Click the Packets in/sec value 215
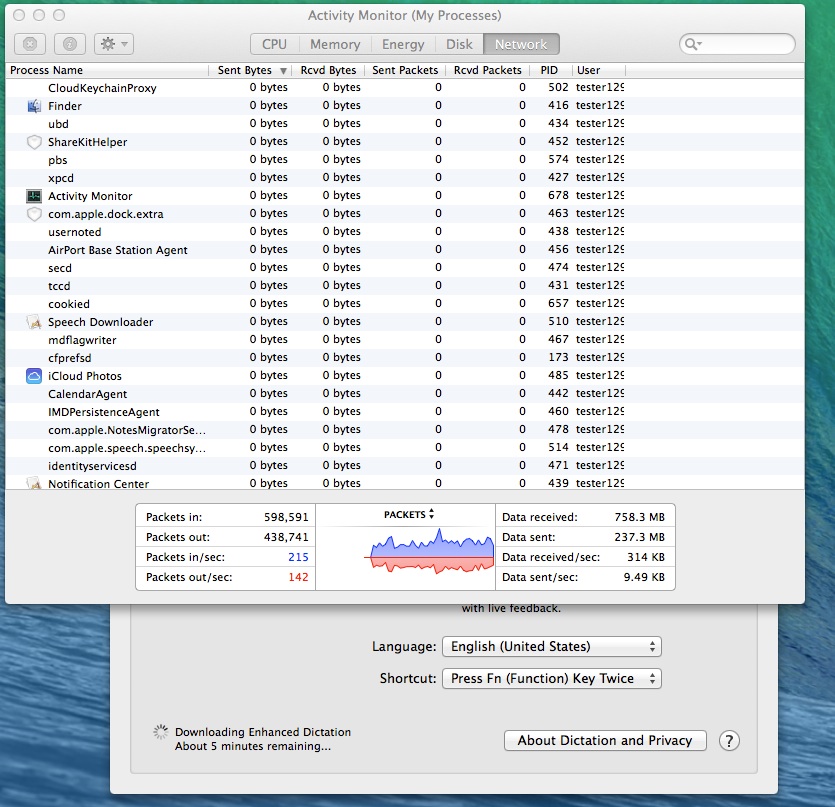This screenshot has width=835, height=807. [x=298, y=557]
